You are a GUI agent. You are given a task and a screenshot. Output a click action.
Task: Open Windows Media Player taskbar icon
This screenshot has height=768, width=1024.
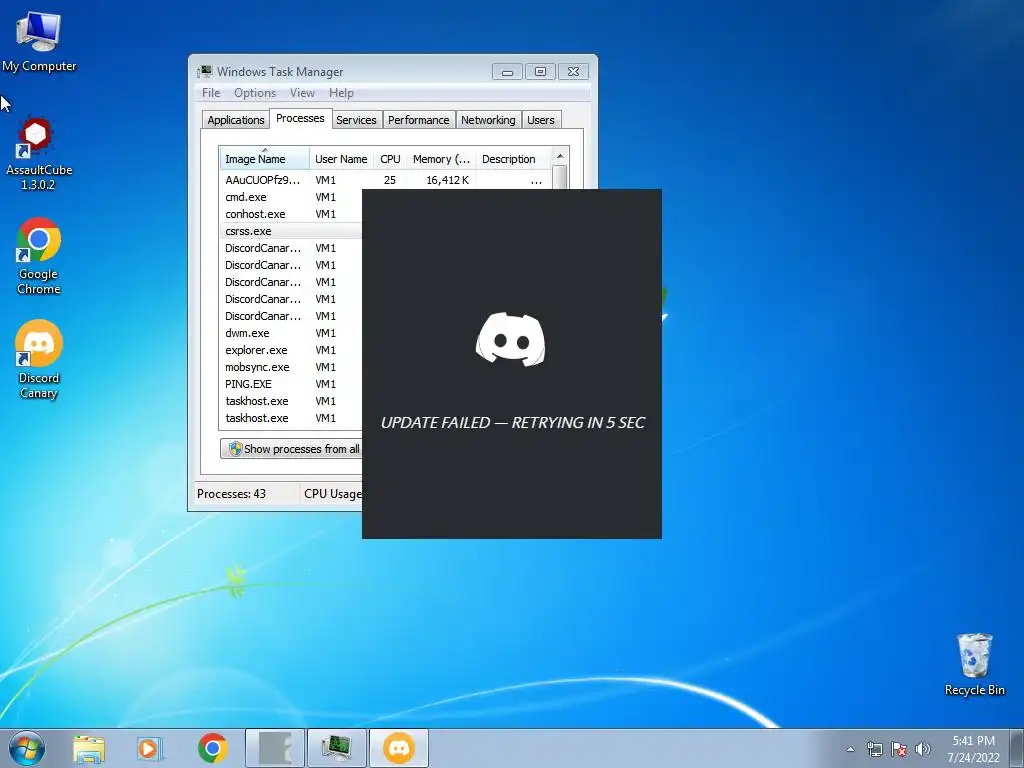(150, 748)
